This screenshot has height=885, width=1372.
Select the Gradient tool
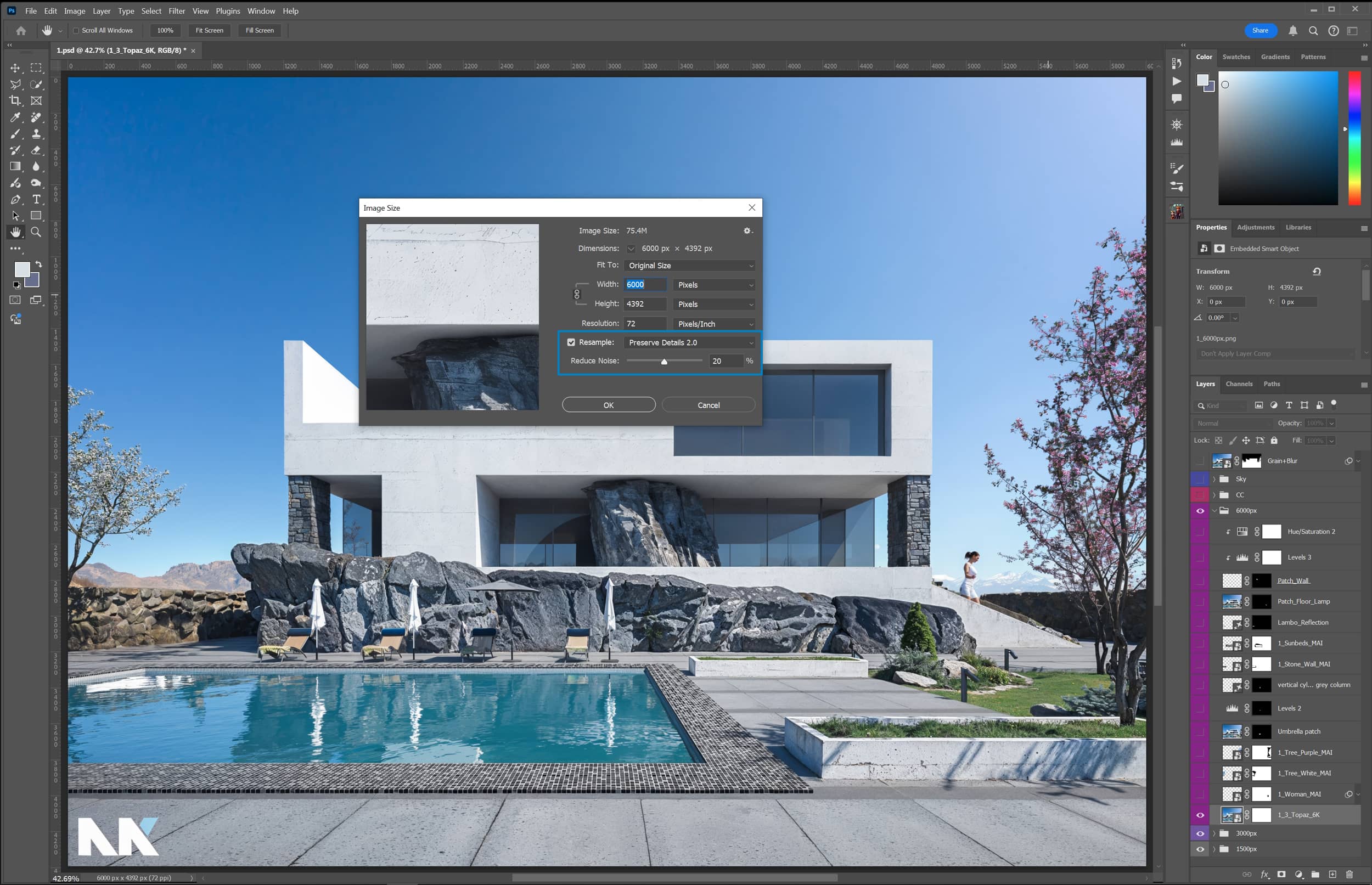tap(15, 167)
